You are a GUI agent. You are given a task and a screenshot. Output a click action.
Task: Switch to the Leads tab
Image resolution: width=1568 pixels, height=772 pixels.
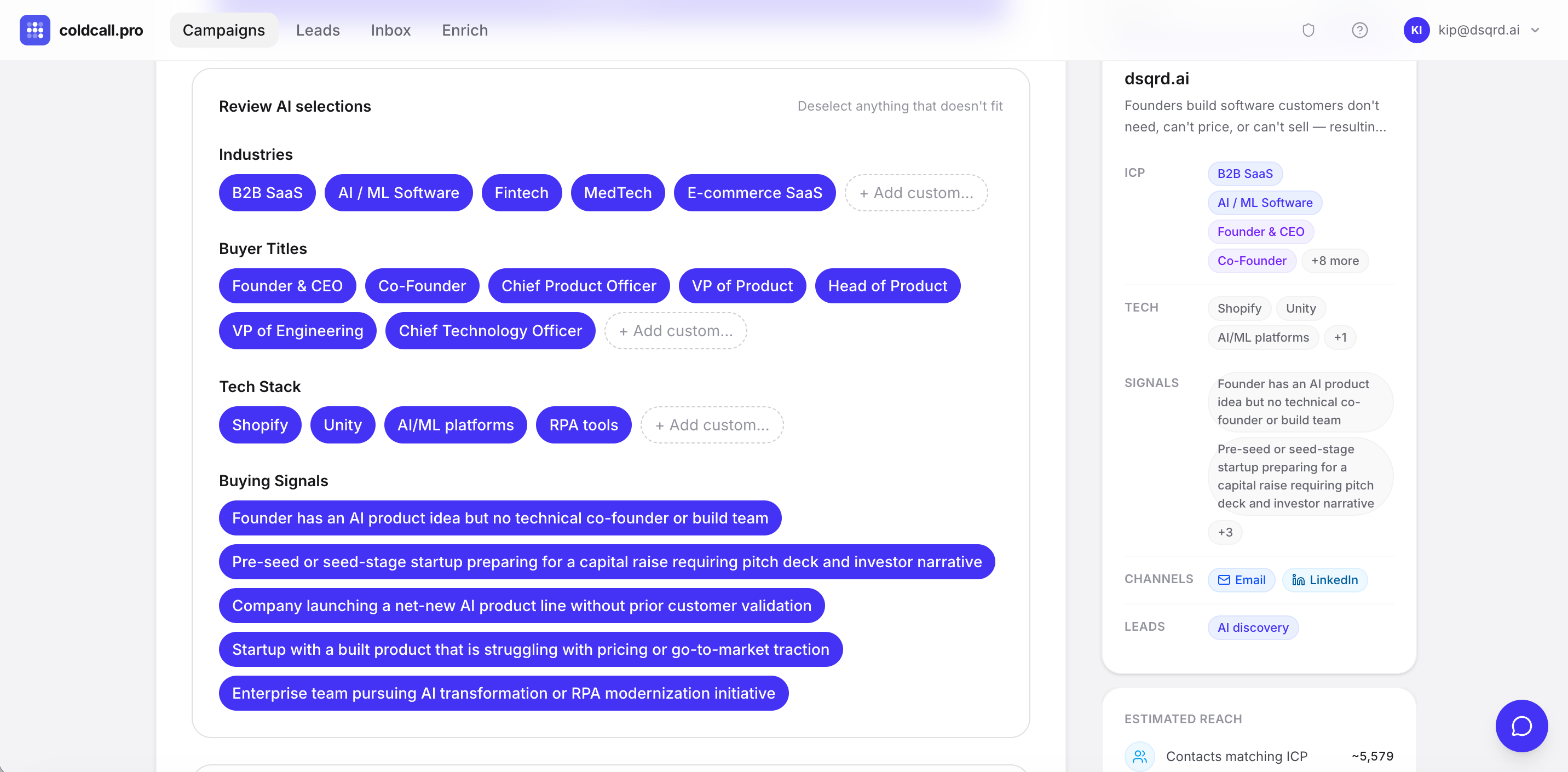(x=318, y=30)
